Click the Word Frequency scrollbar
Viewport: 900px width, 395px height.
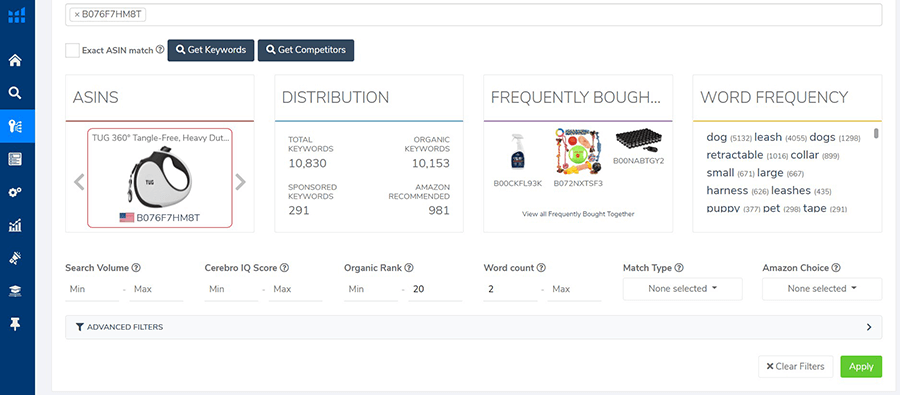click(x=876, y=134)
